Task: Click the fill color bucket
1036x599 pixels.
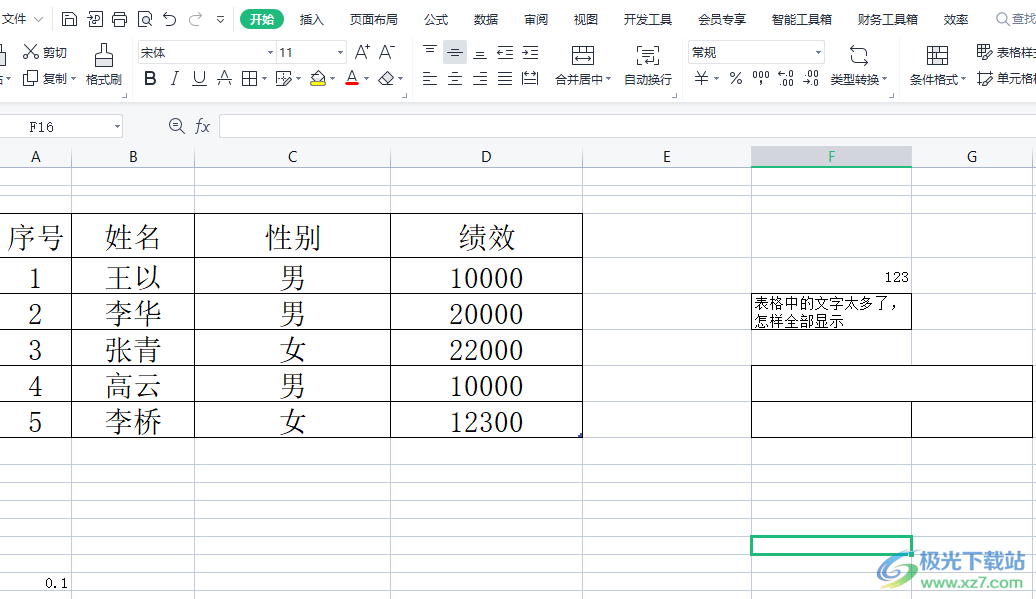Action: click(318, 79)
